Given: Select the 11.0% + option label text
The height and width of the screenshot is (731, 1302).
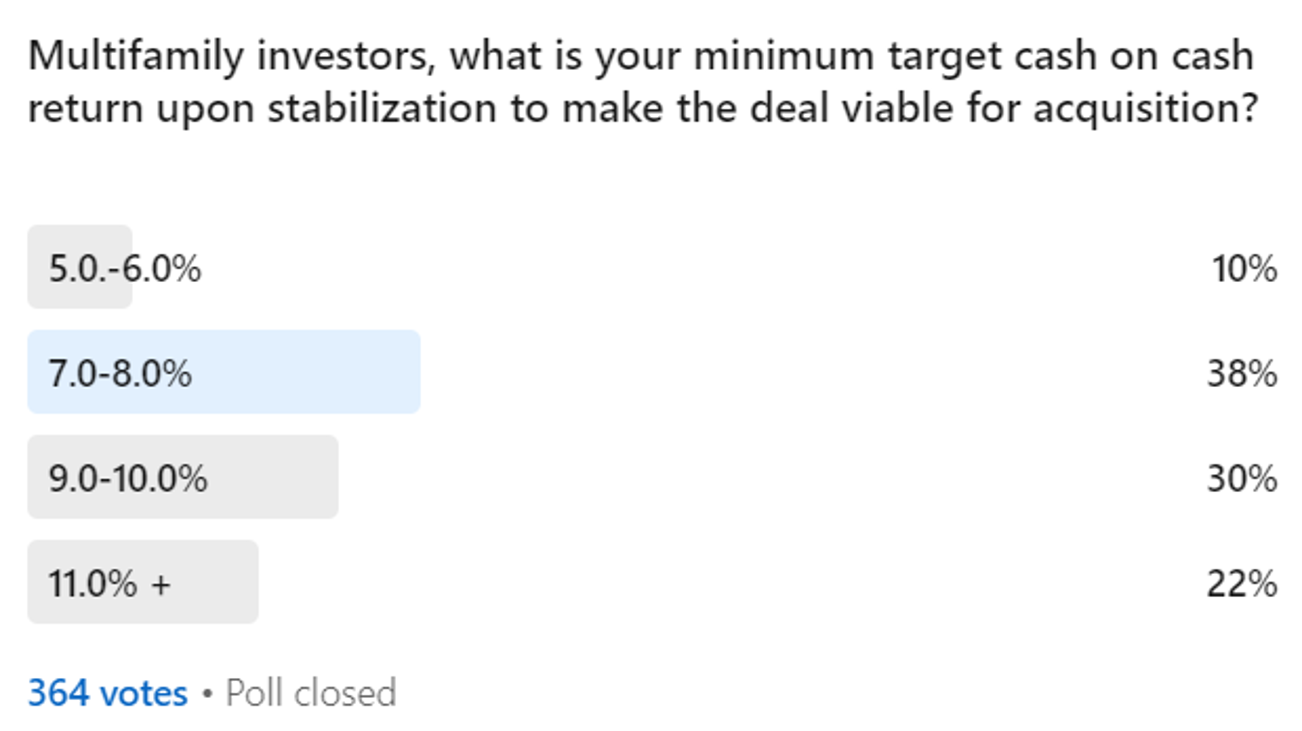Looking at the screenshot, I should coord(110,583).
